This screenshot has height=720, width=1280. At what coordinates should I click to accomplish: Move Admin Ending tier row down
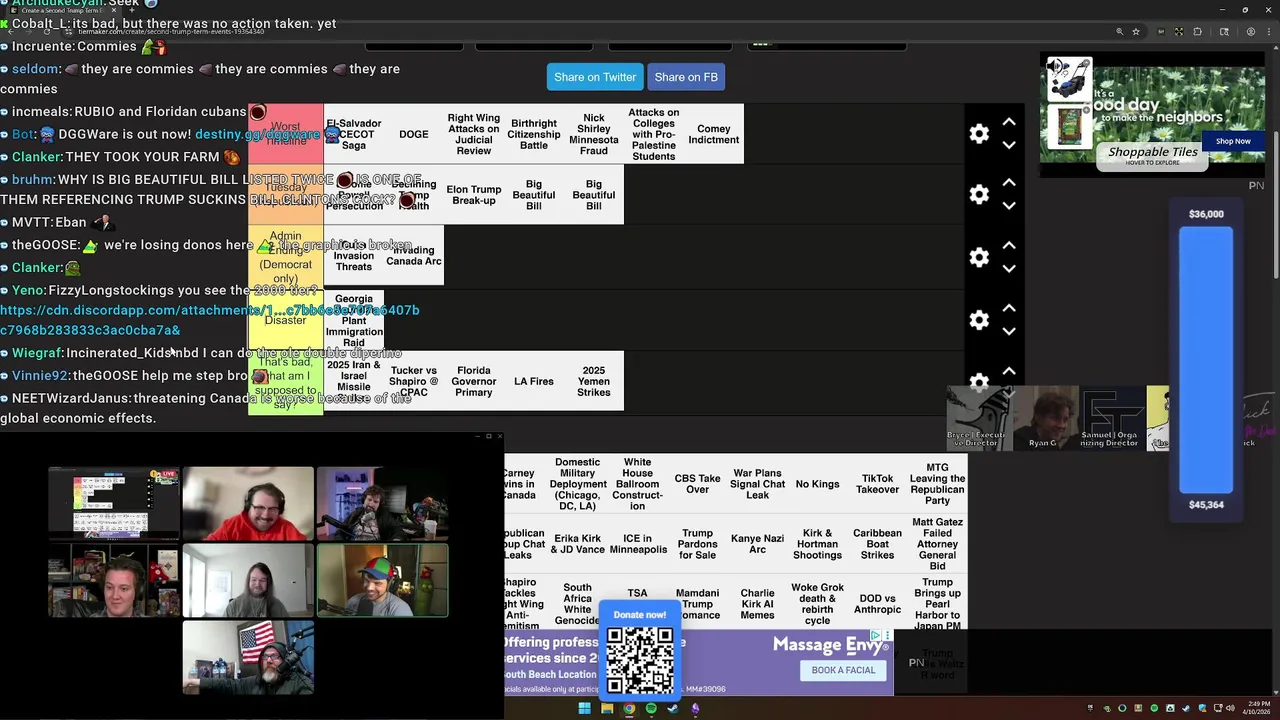[x=1009, y=269]
